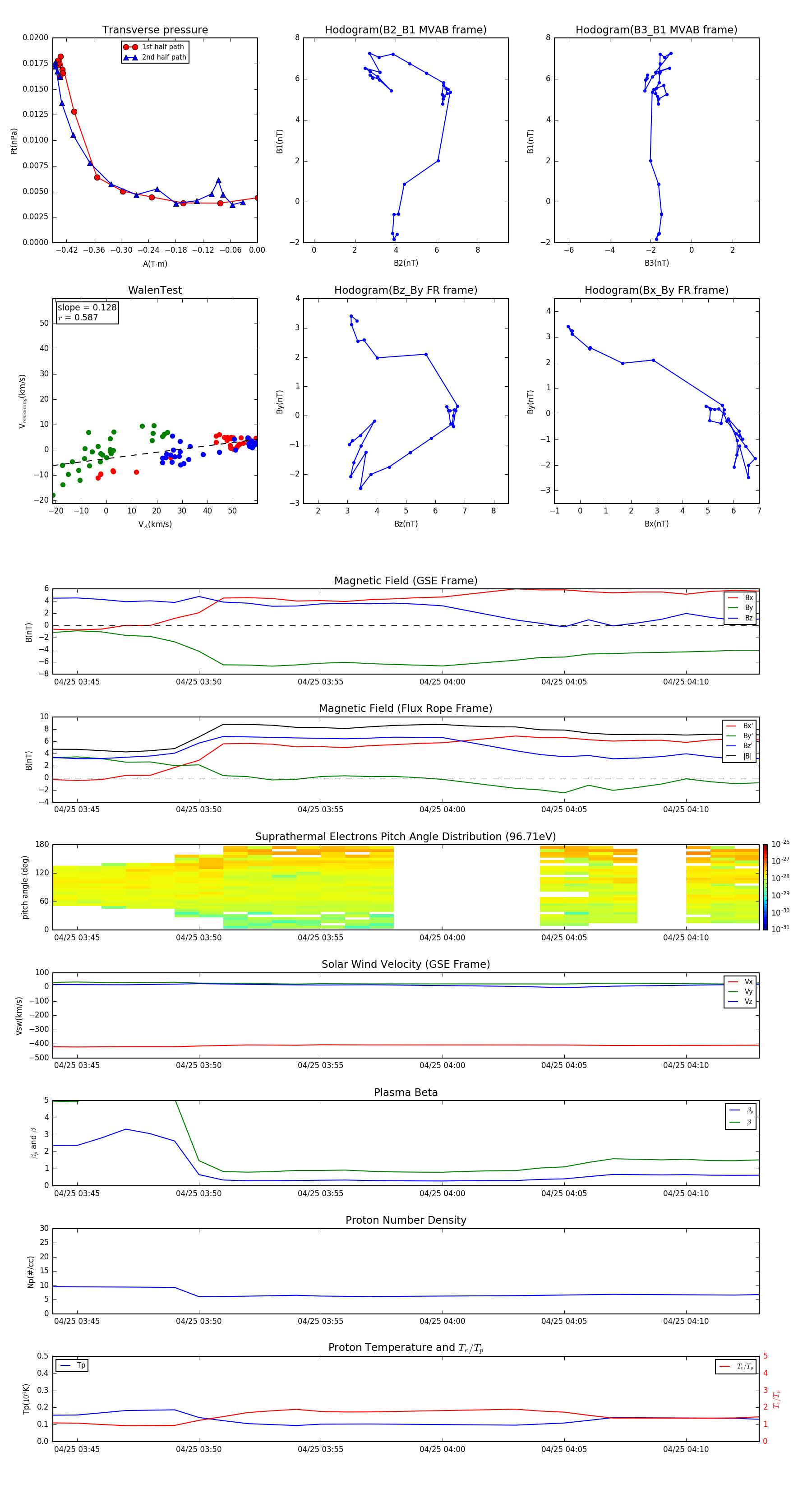Click 'Vsw(km/s)' y-axis label
The height and width of the screenshot is (1489, 812).
click(x=19, y=1016)
